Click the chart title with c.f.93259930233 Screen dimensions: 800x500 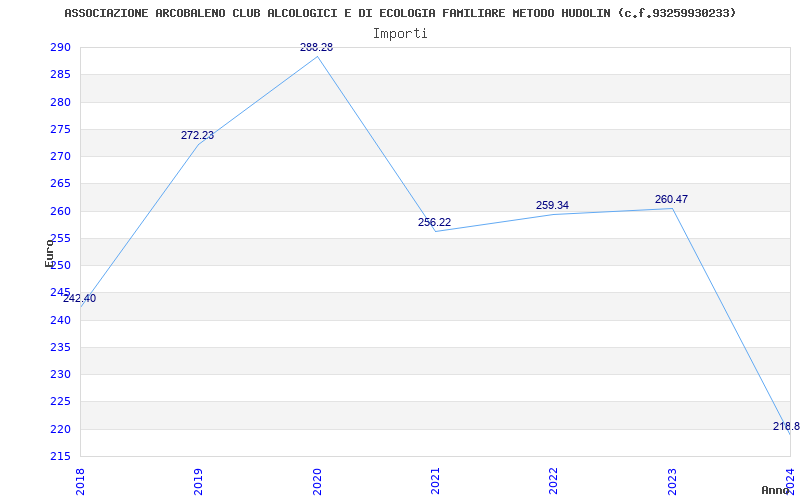pos(401,13)
